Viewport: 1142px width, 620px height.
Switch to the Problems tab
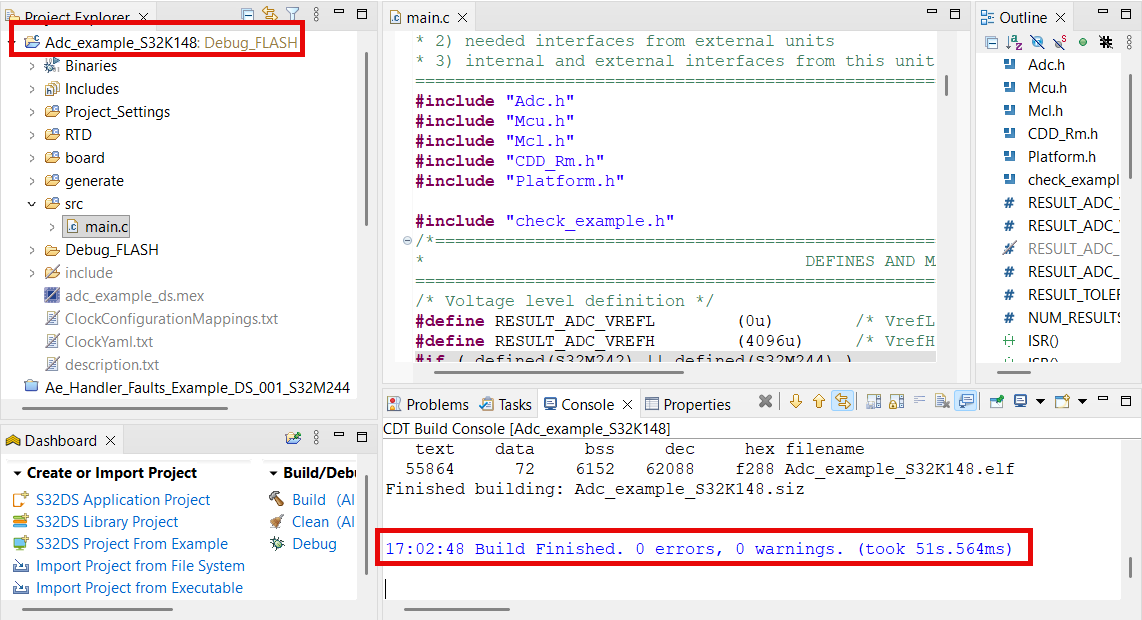(428, 404)
